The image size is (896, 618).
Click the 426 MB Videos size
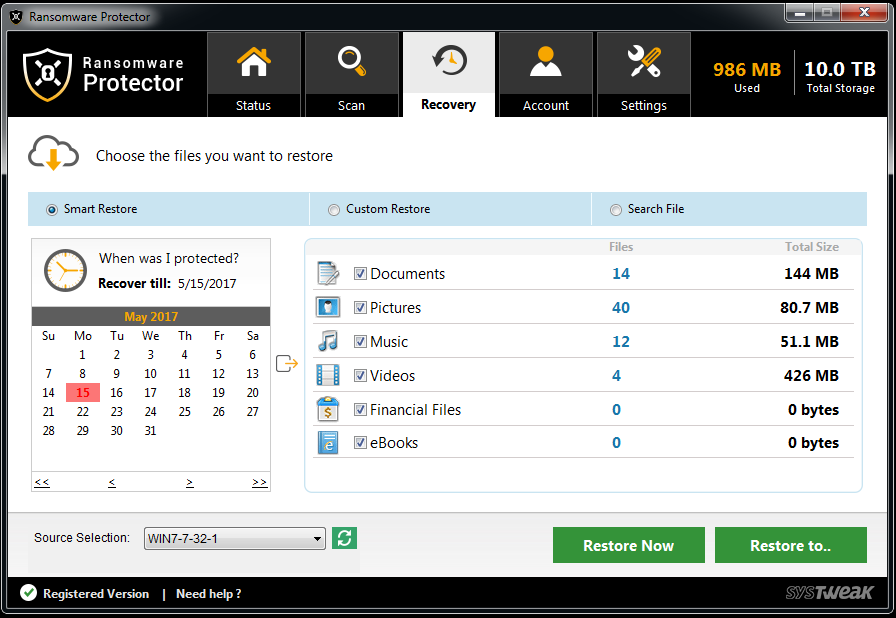point(811,375)
